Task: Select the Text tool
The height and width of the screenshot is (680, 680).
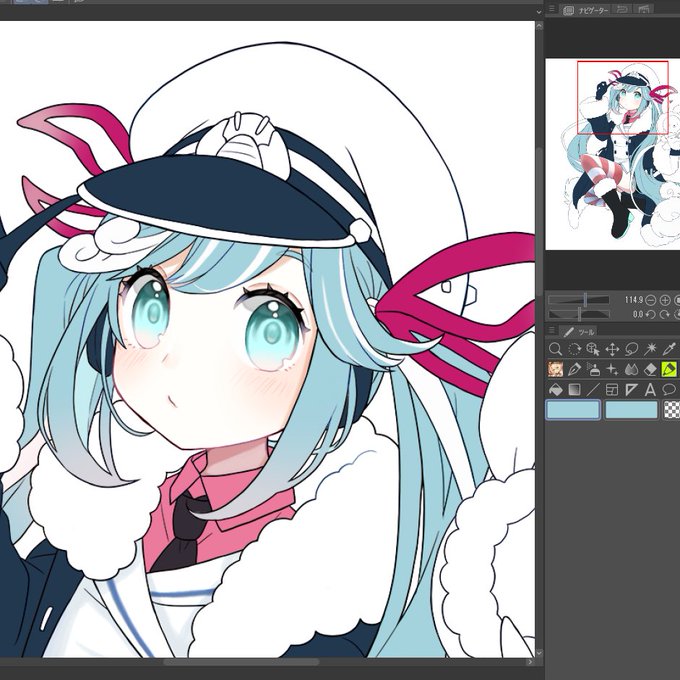Action: (x=650, y=389)
